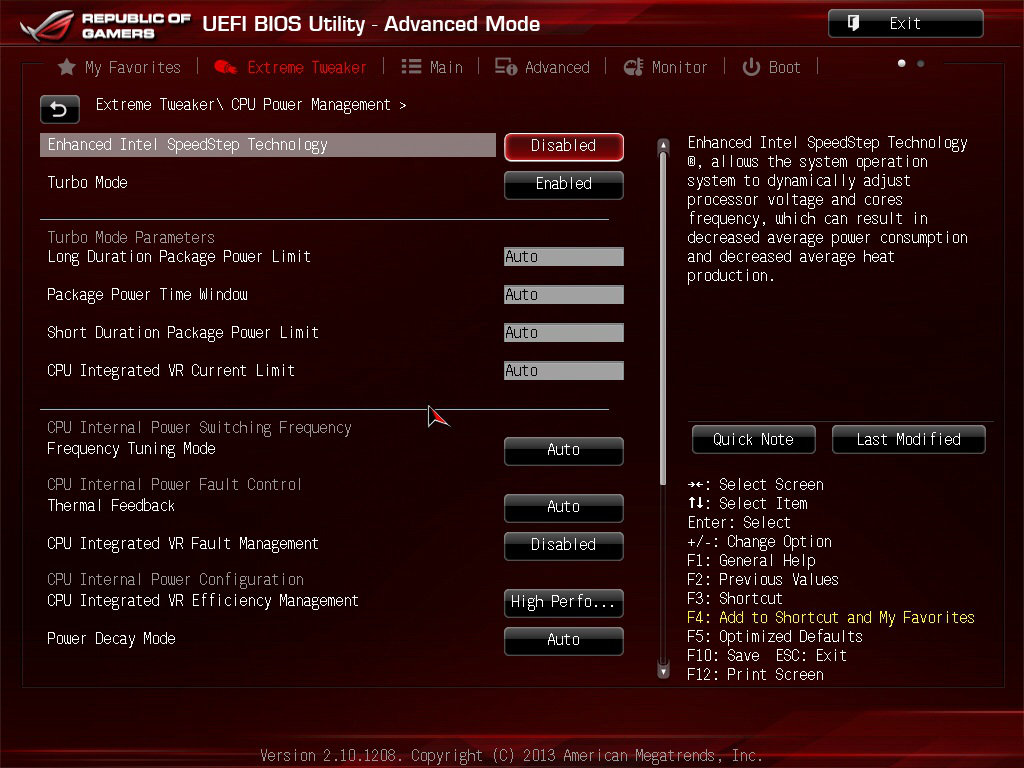Viewport: 1024px width, 768px height.
Task: Click the Advanced tab icon
Action: 505,67
